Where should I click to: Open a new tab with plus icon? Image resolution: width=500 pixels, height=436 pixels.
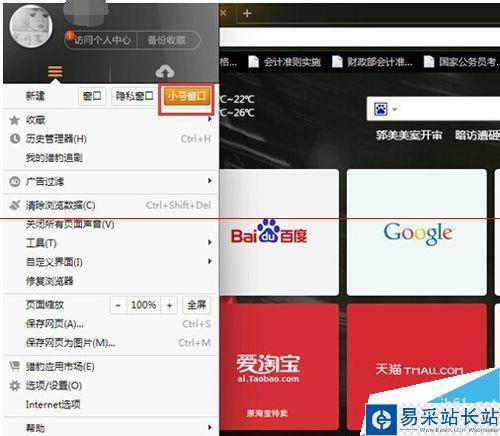tap(247, 13)
